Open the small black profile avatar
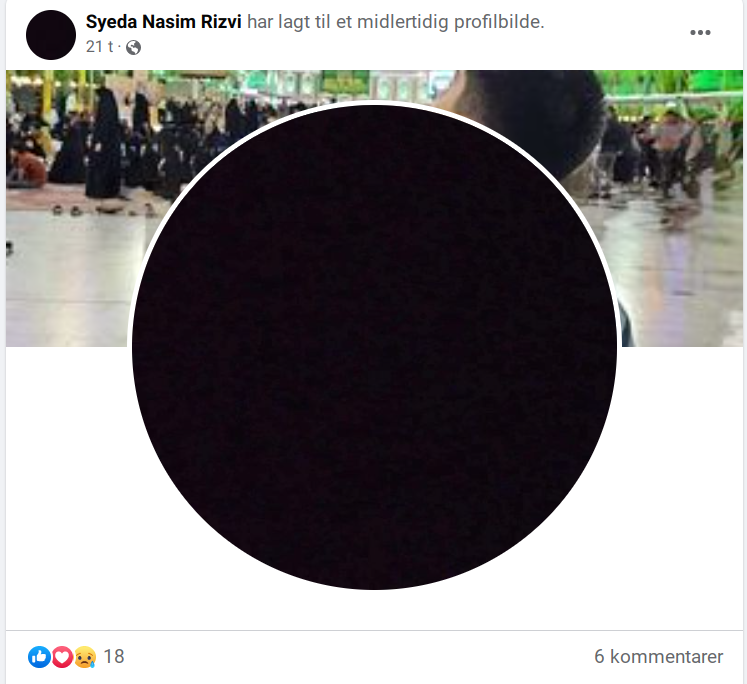The image size is (747, 684). click(50, 35)
